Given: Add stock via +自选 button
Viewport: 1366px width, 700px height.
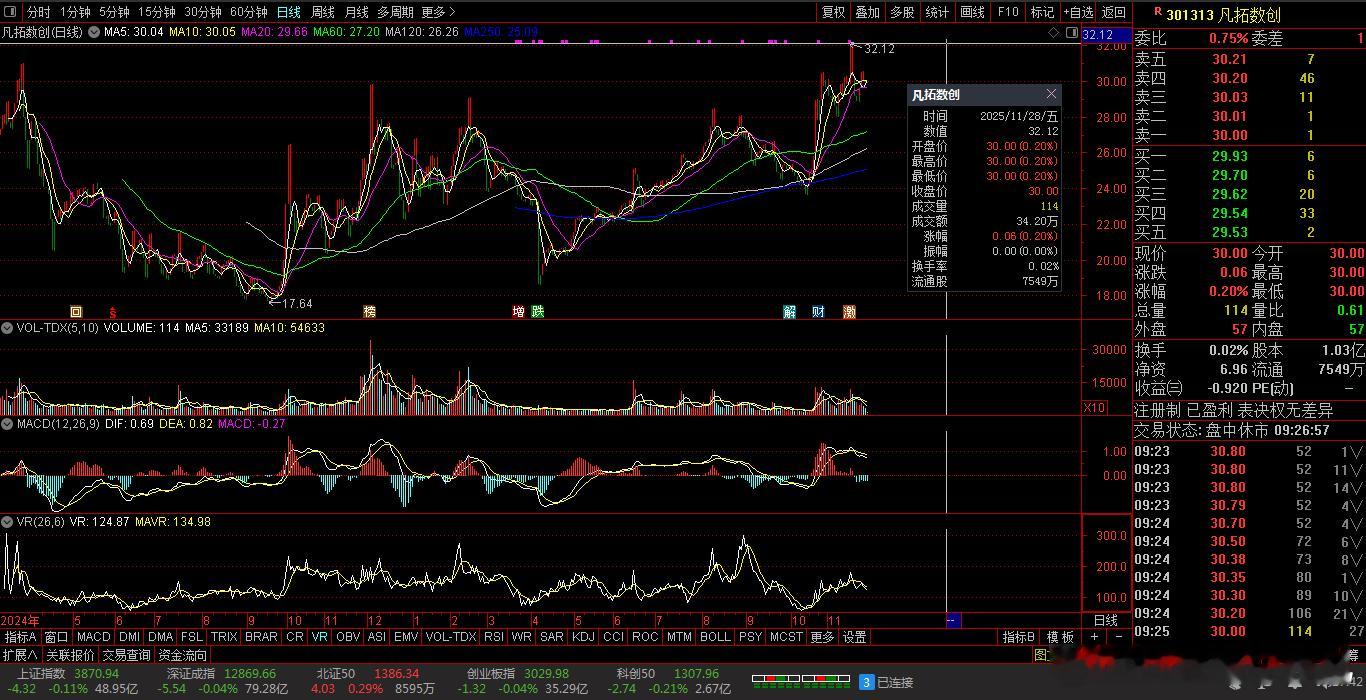Looking at the screenshot, I should click(1077, 12).
